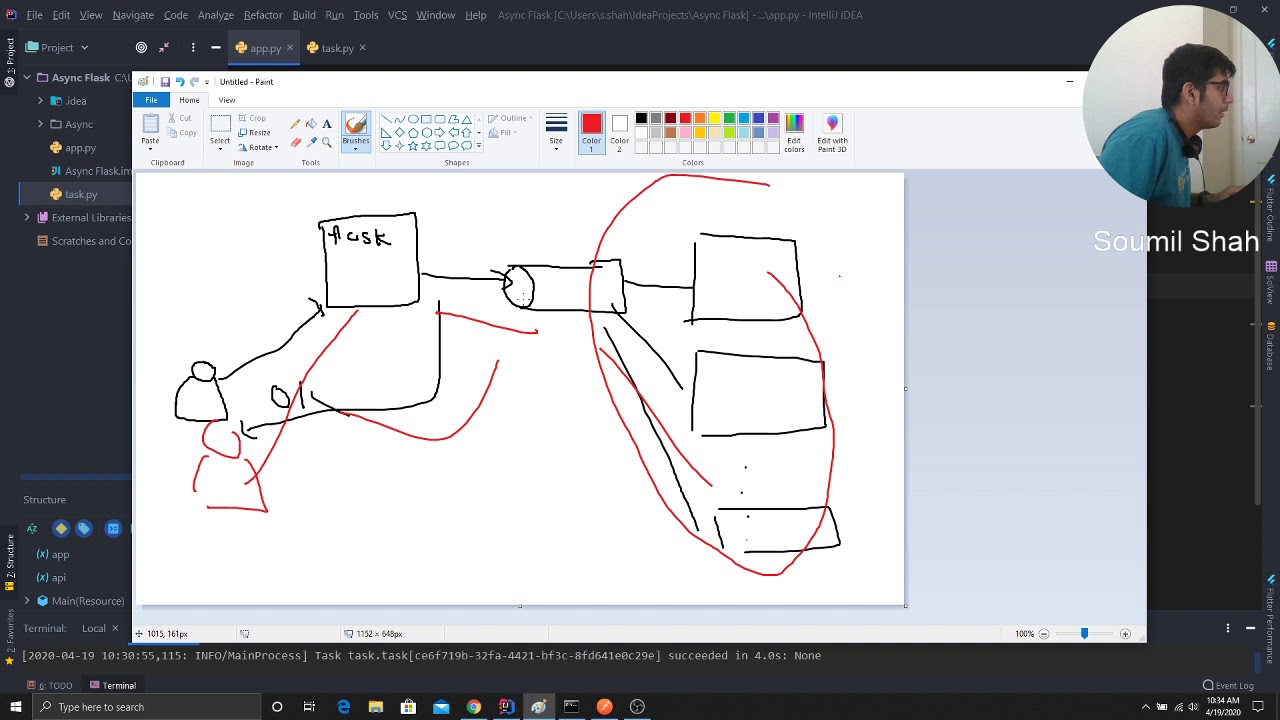Click the locate target icon in Project panel
1280x720 pixels.
141,47
